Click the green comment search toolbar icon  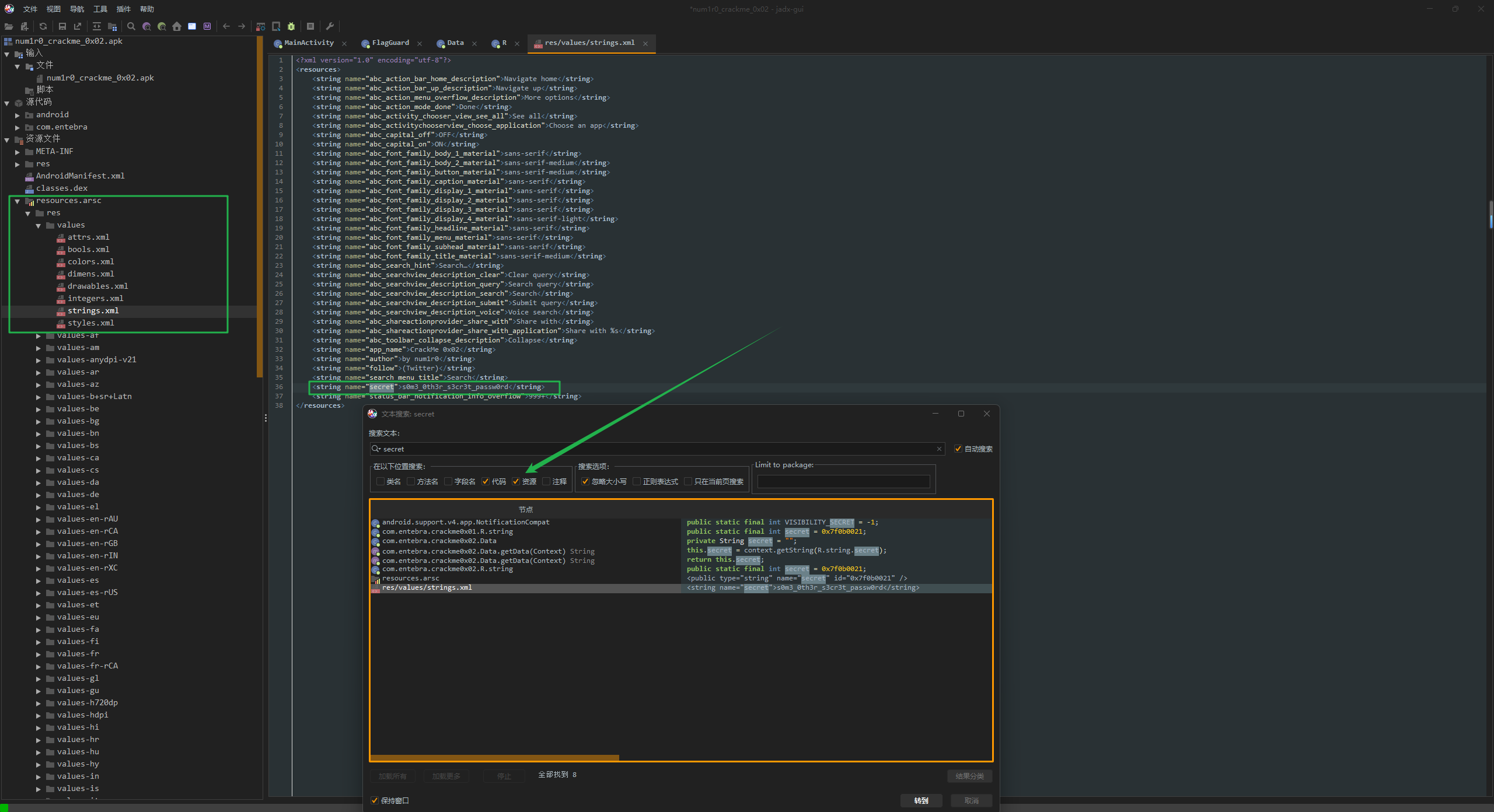point(162,26)
